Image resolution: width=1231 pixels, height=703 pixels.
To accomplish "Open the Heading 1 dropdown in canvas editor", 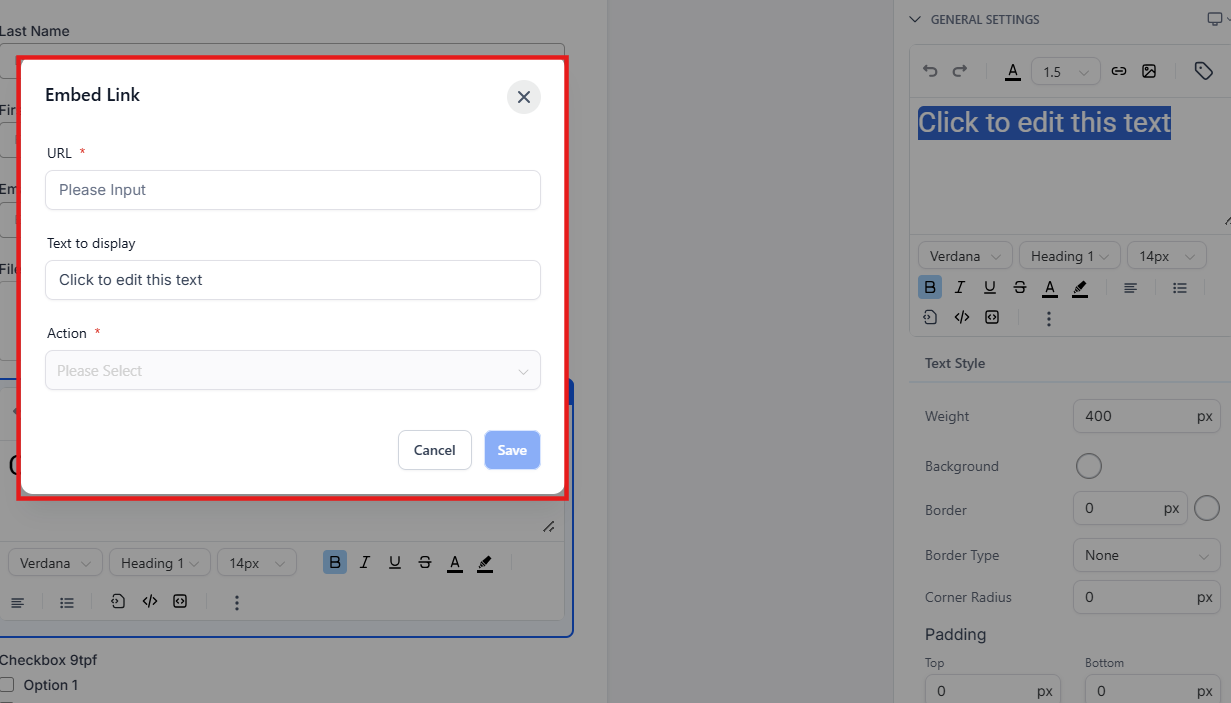I will (x=160, y=563).
